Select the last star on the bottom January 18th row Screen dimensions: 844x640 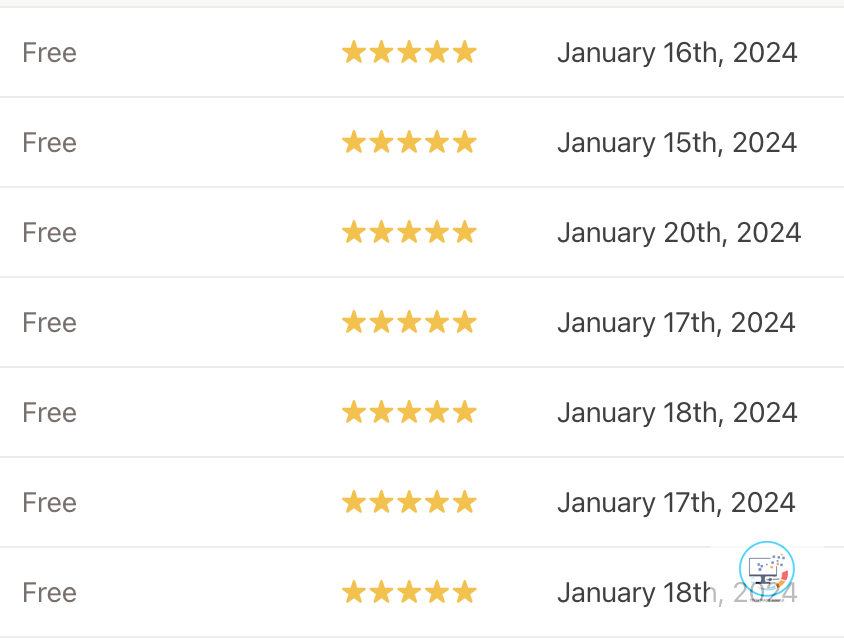(x=466, y=592)
